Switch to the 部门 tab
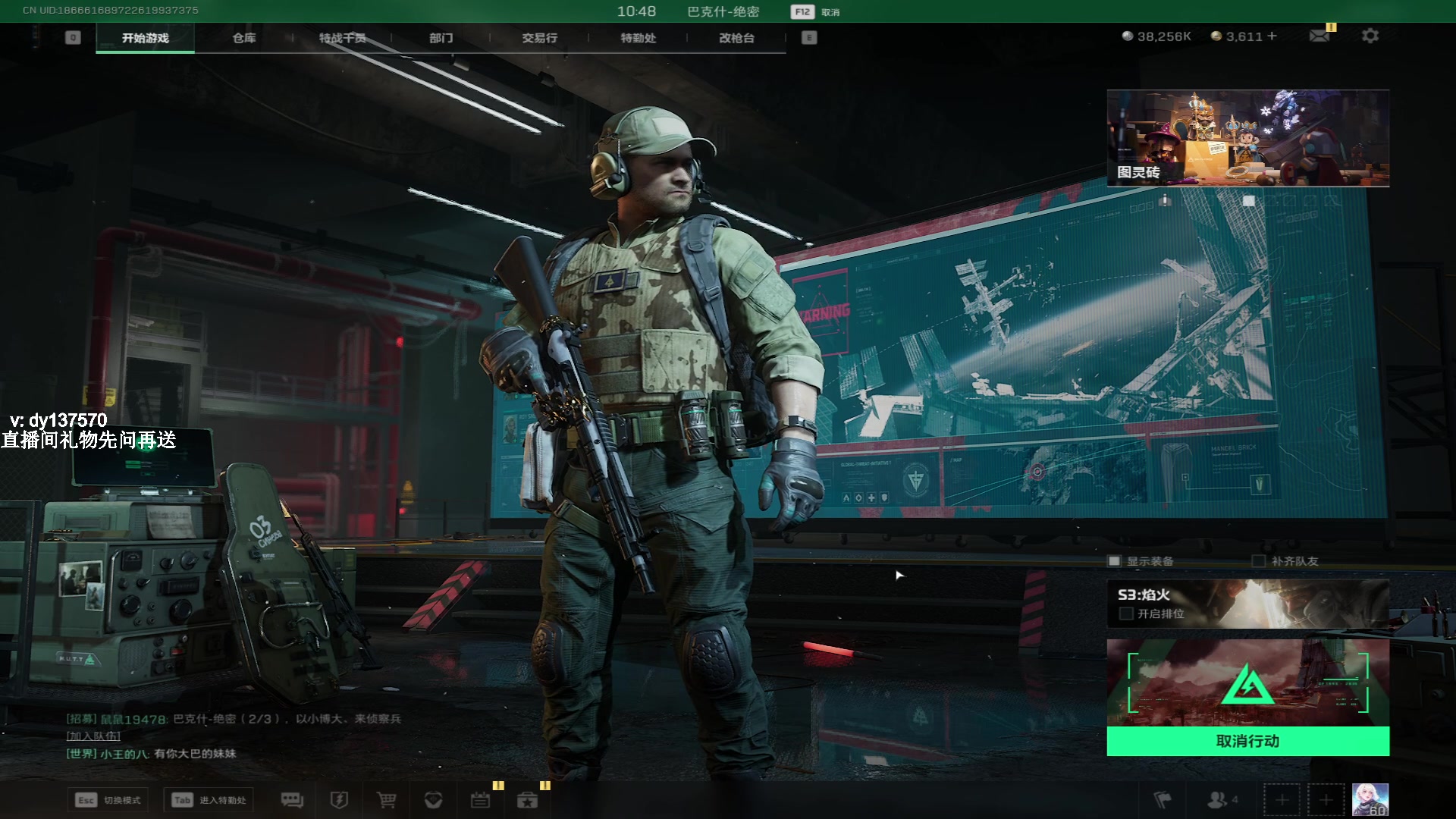Viewport: 1456px width, 819px height. 441,38
